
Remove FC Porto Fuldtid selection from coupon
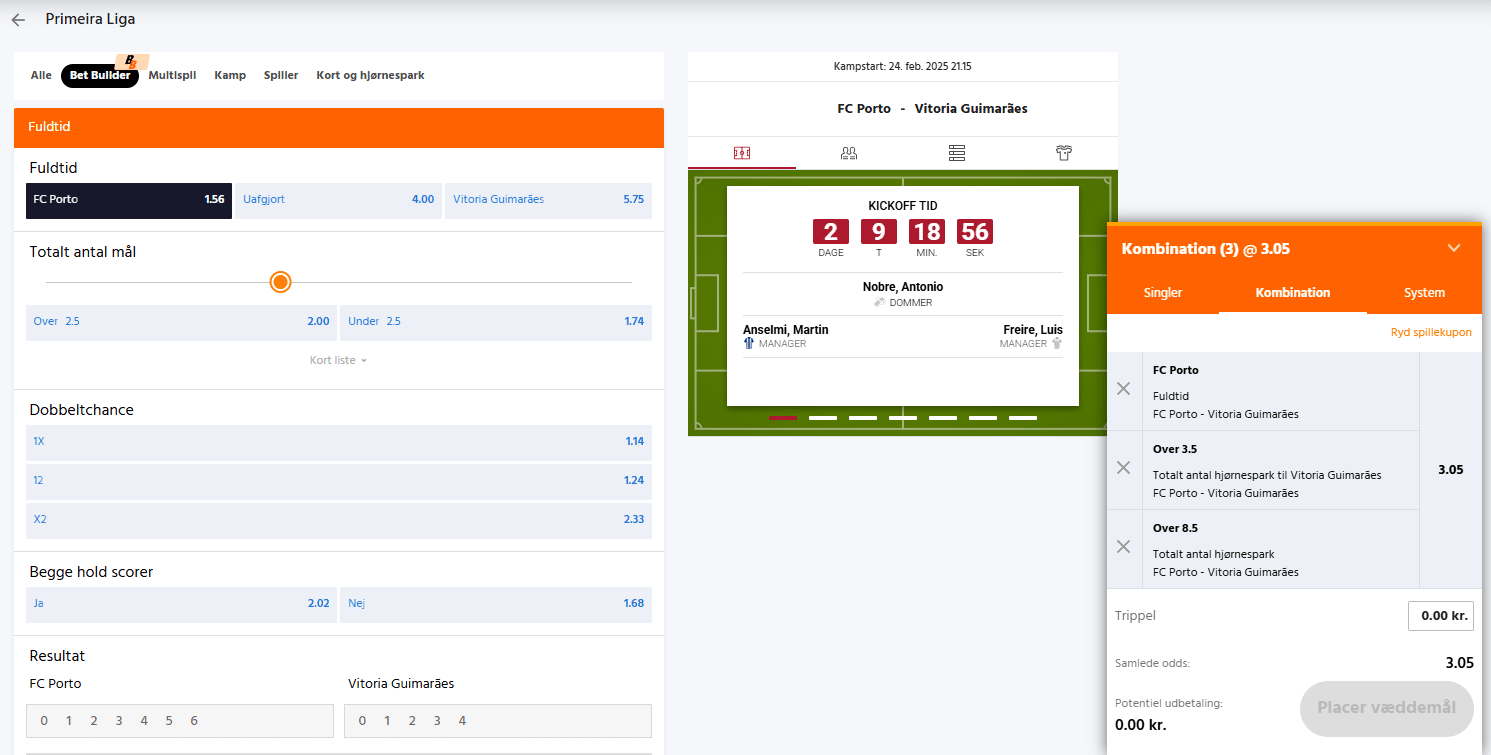pyautogui.click(x=1123, y=389)
